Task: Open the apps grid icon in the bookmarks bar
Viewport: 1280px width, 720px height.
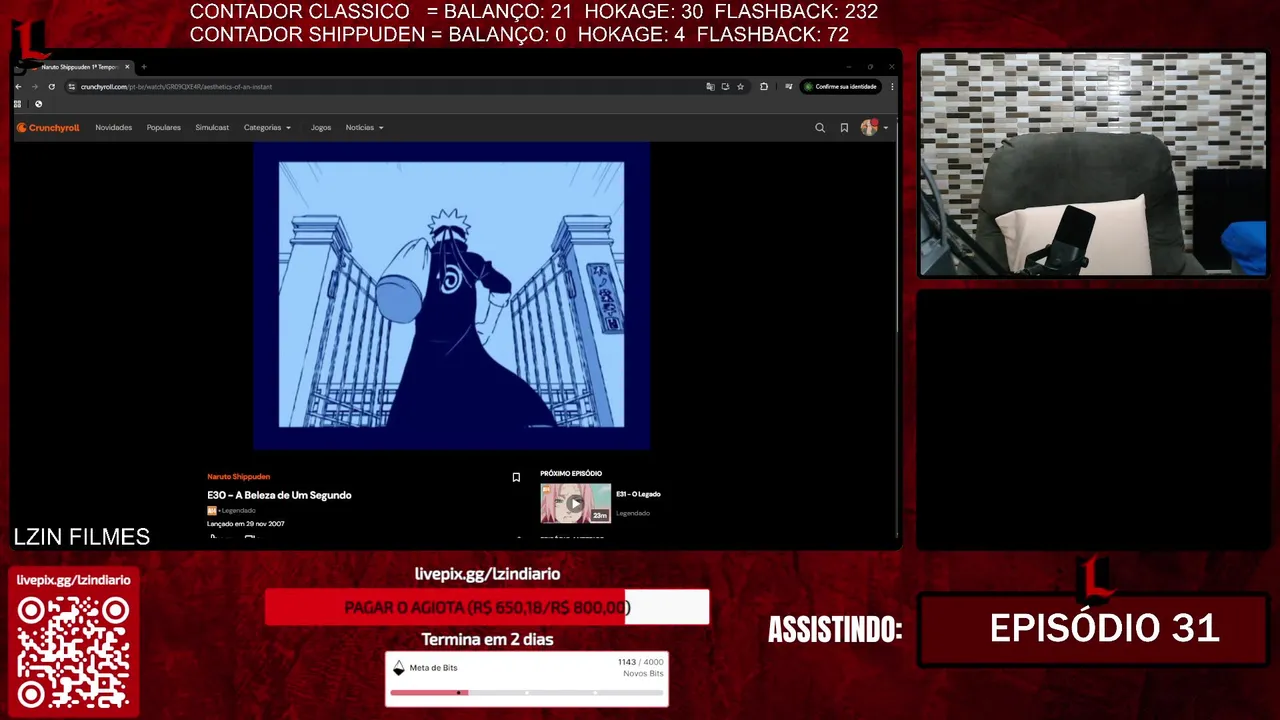Action: point(18,104)
